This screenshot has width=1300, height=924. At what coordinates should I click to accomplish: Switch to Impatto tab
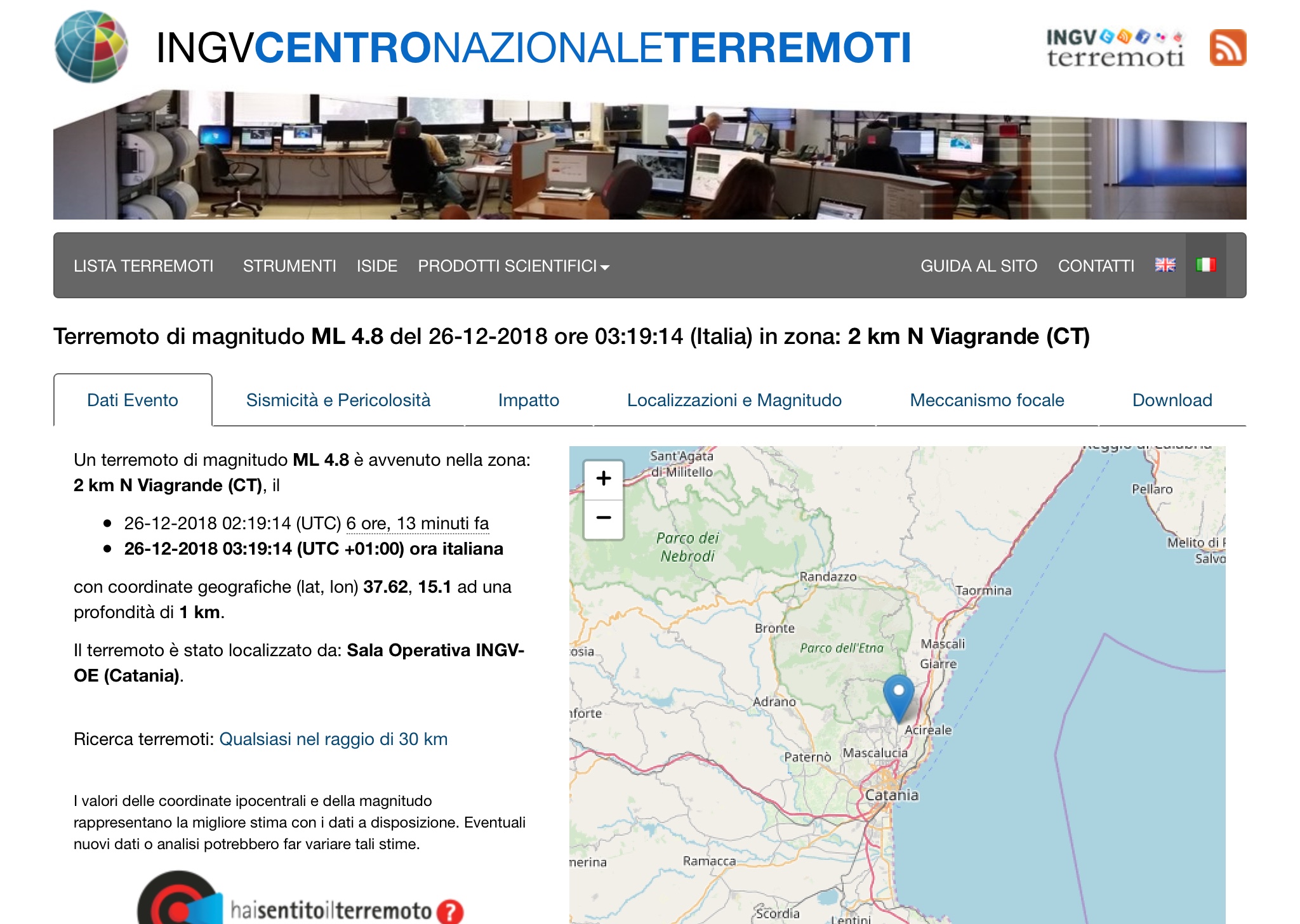tap(529, 400)
